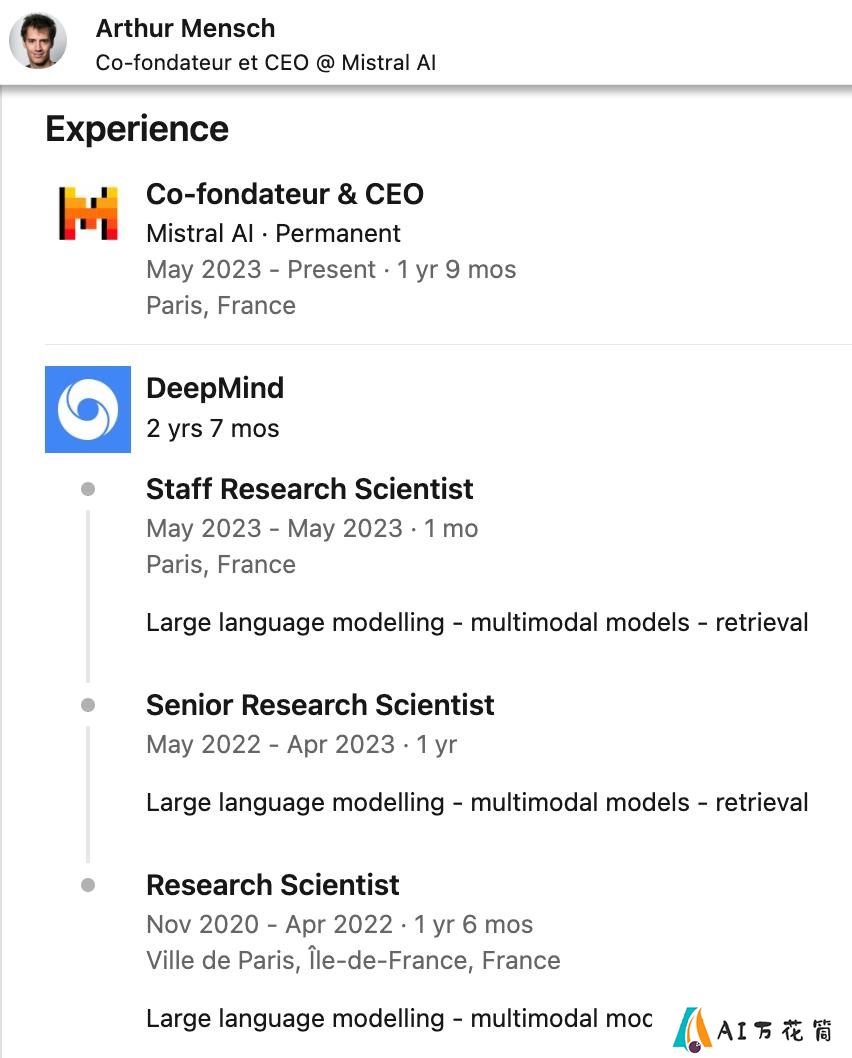Click the Nov 2020 - Apr 2022 date range
The width and height of the screenshot is (852, 1058).
[x=270, y=924]
